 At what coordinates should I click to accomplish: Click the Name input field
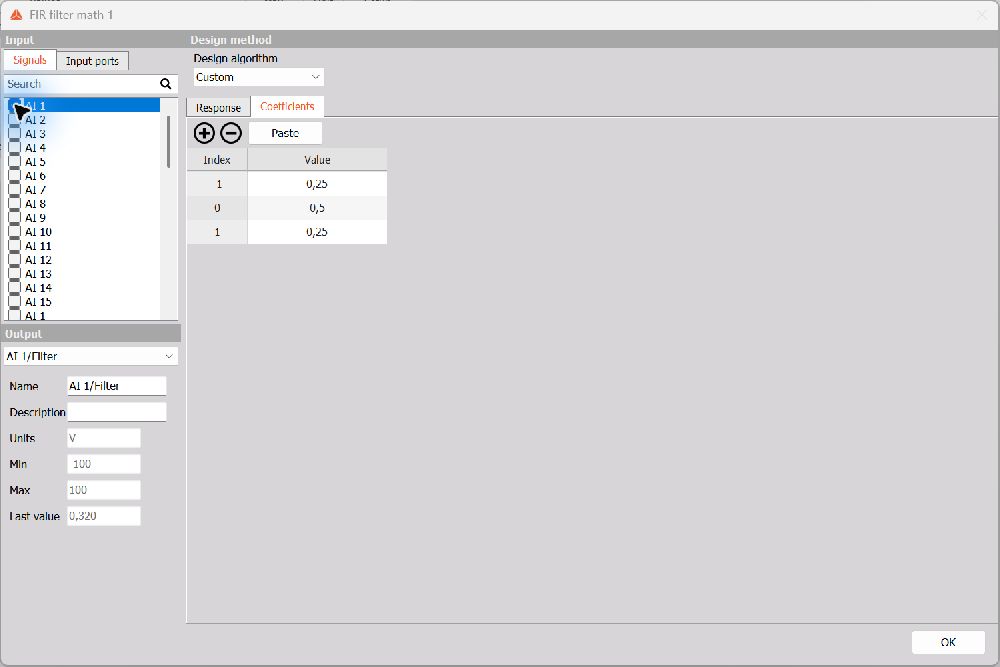point(117,386)
